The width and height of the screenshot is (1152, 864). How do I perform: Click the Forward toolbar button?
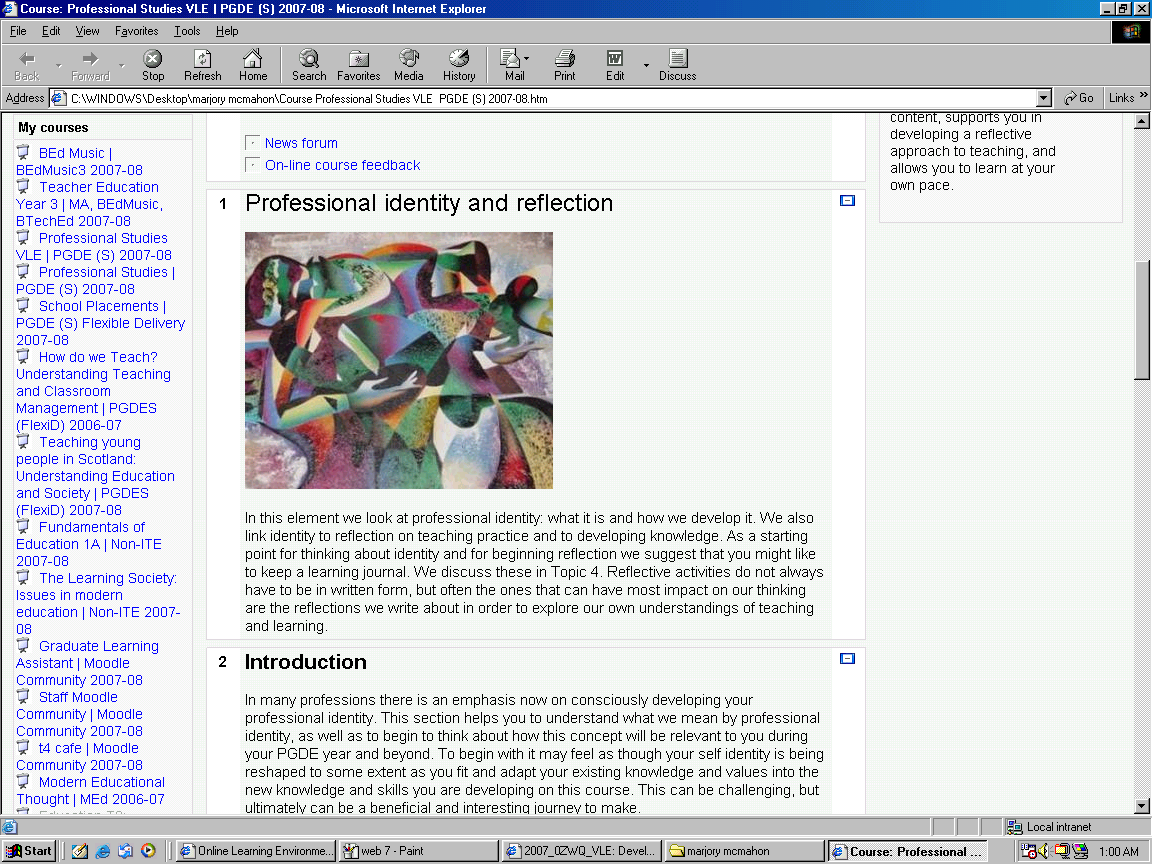point(90,65)
